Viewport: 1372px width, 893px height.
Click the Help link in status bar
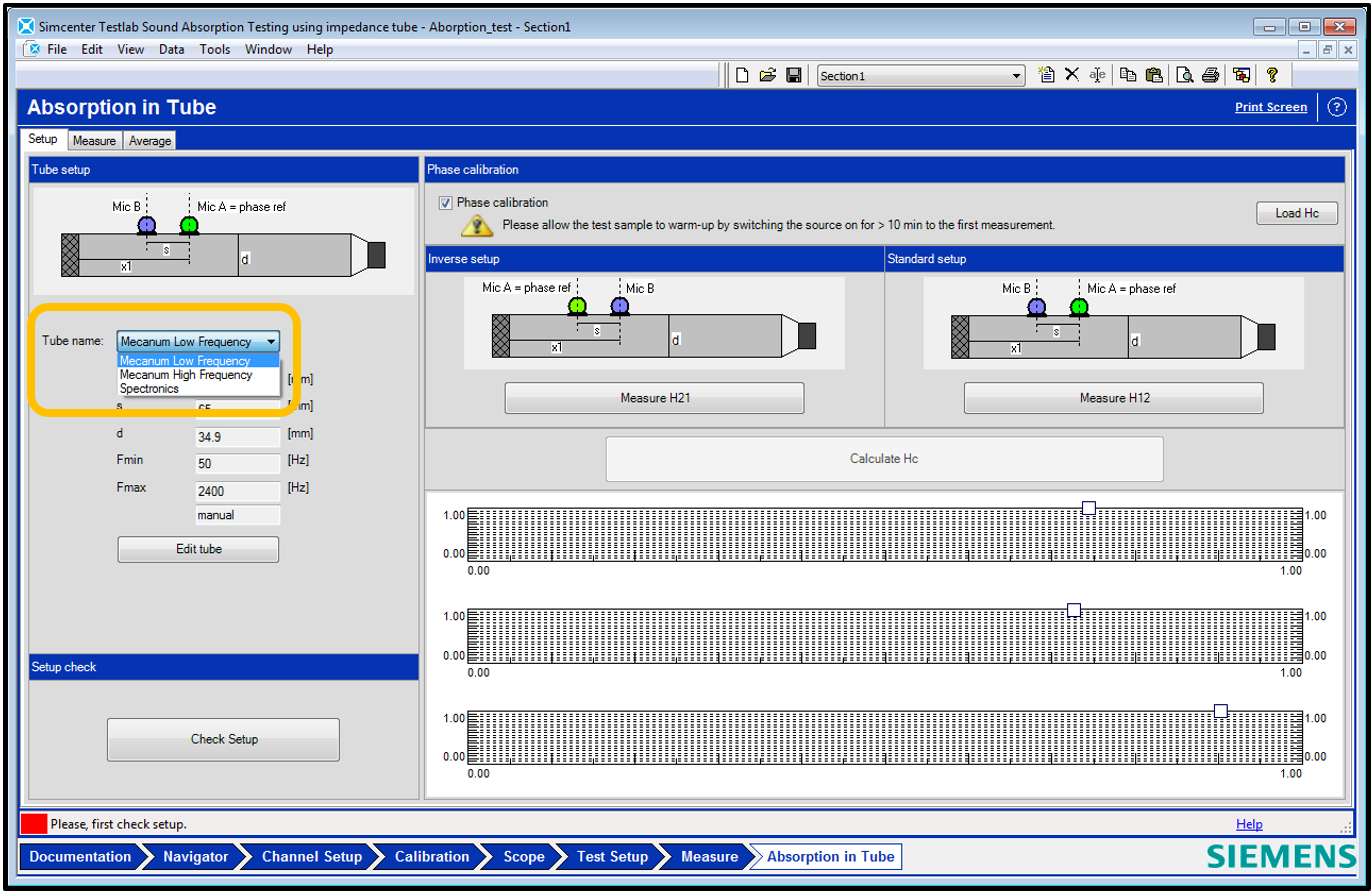coord(1249,824)
